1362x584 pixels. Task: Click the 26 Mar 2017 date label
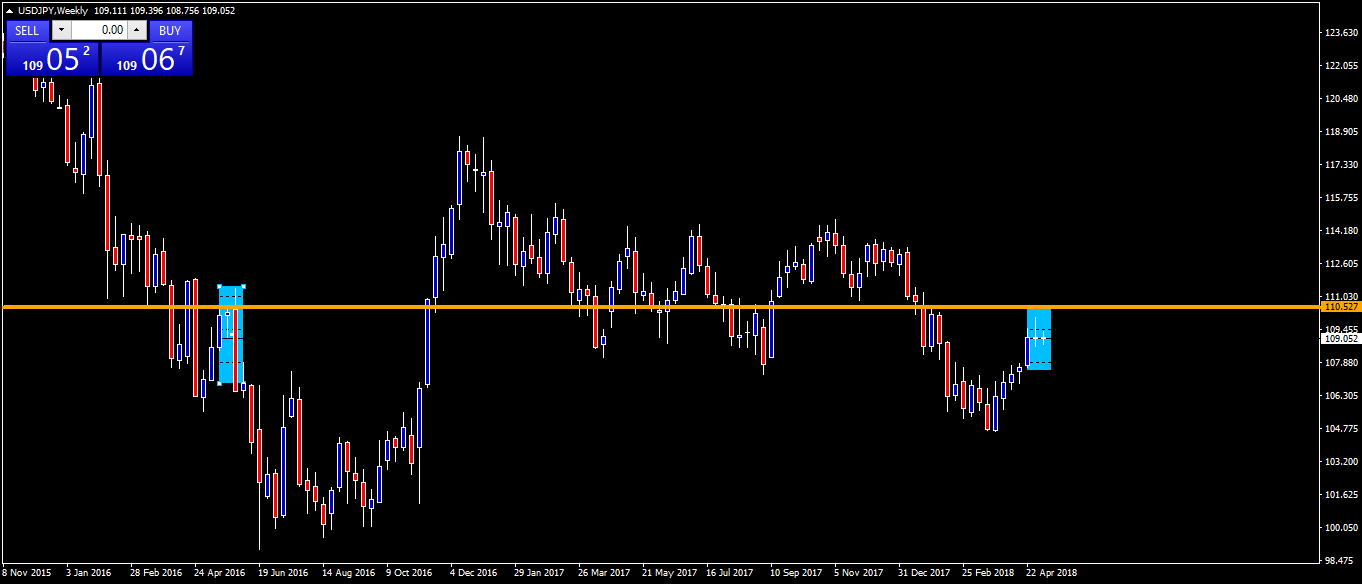(x=604, y=574)
